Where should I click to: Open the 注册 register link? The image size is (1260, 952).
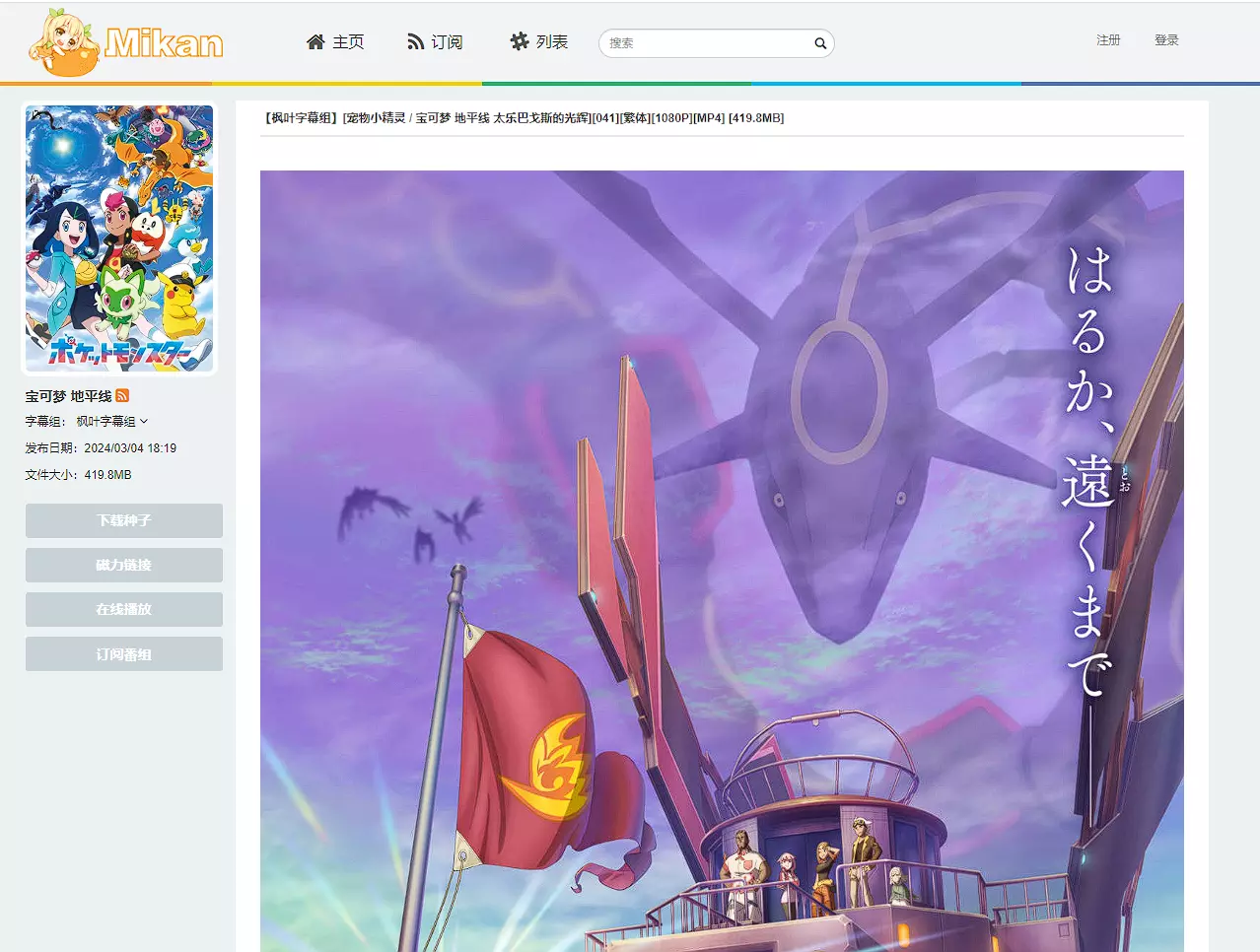1108,40
